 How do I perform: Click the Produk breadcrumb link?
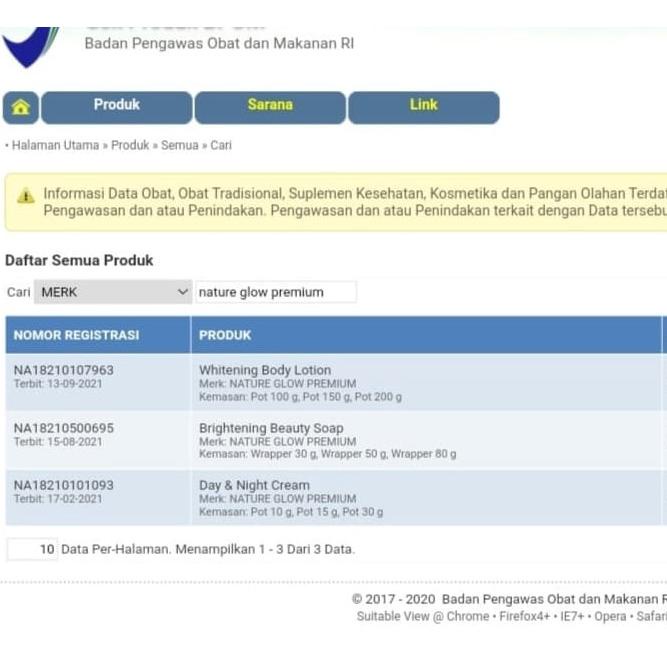point(130,145)
